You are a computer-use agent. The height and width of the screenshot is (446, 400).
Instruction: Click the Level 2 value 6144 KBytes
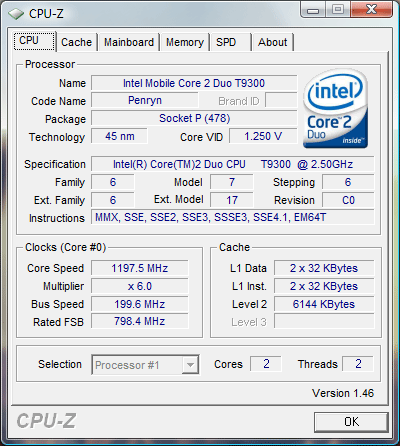[x=324, y=304]
